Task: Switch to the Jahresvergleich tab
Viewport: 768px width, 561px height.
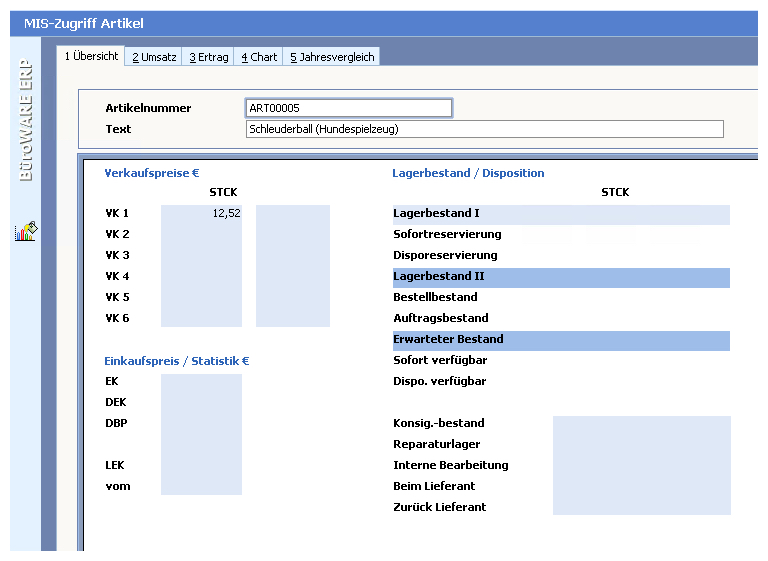Action: coord(332,57)
